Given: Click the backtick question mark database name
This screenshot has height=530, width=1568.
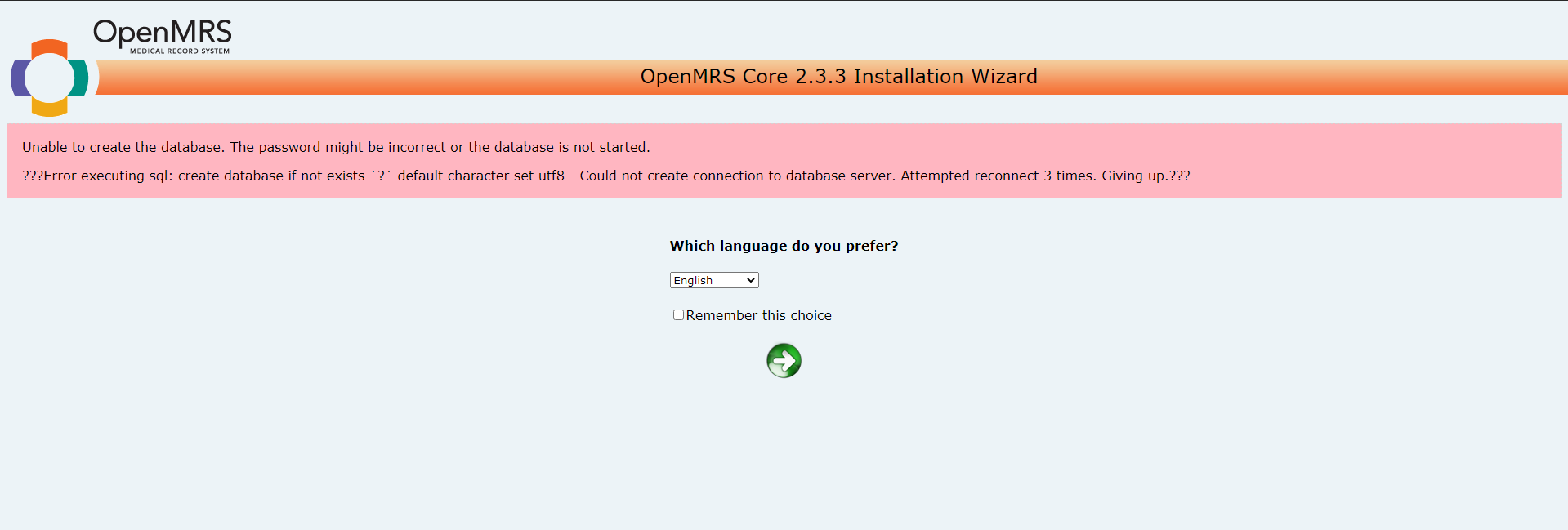Looking at the screenshot, I should (381, 176).
